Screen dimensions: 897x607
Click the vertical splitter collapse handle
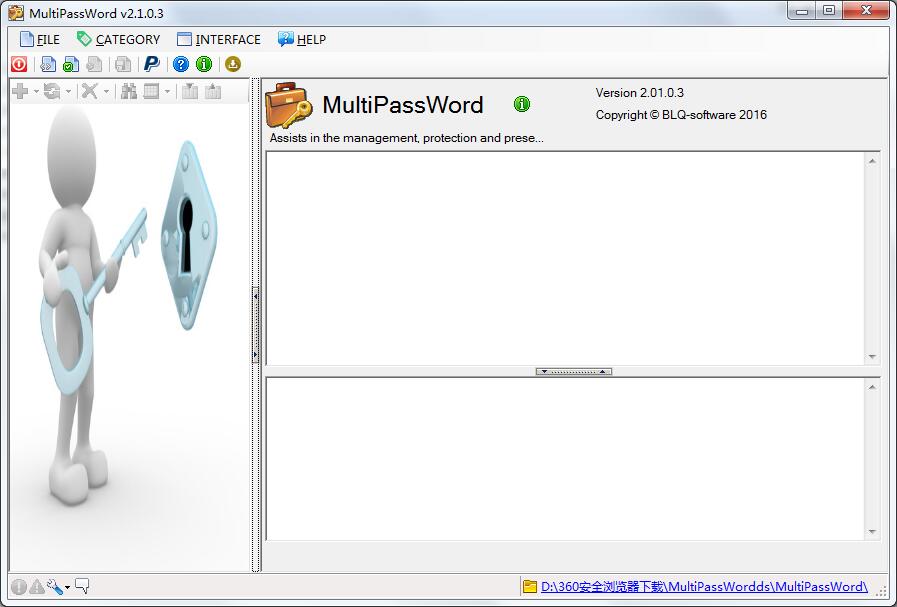click(x=256, y=325)
